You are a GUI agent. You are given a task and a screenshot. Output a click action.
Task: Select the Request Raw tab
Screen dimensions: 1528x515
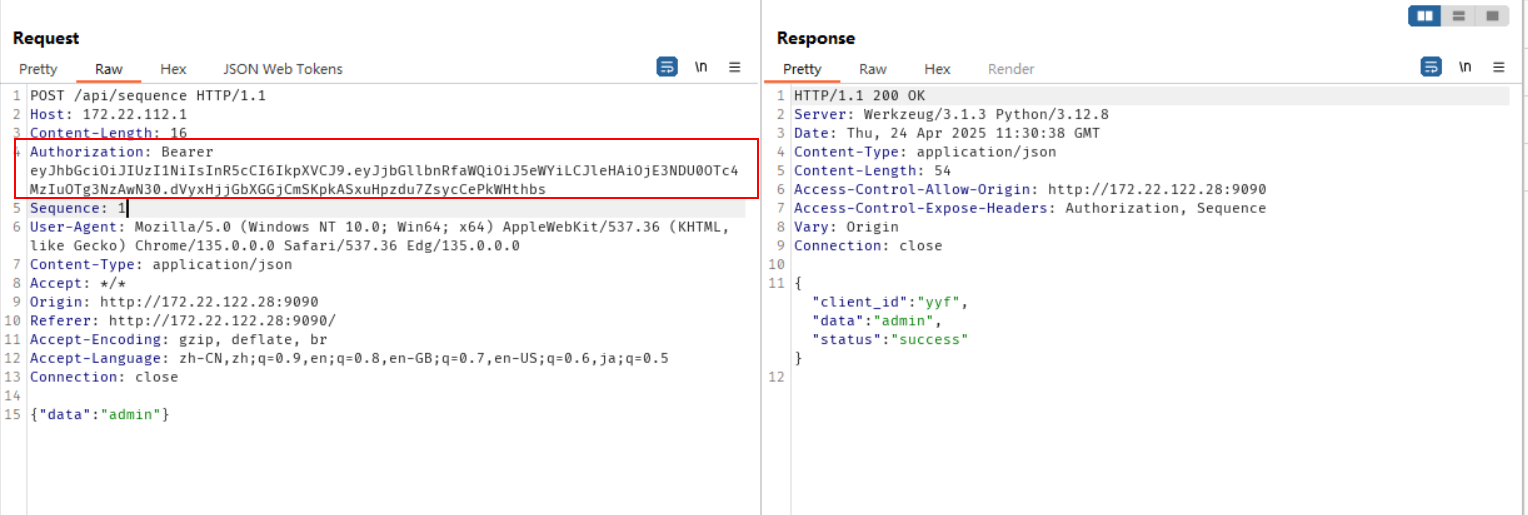click(109, 69)
